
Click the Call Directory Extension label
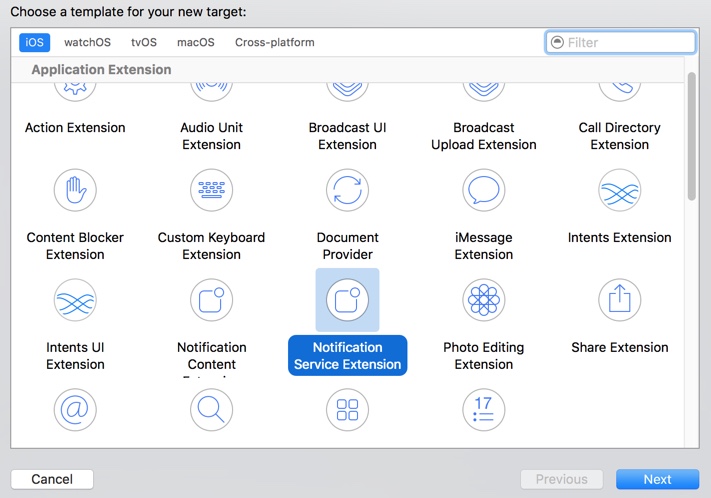click(619, 136)
